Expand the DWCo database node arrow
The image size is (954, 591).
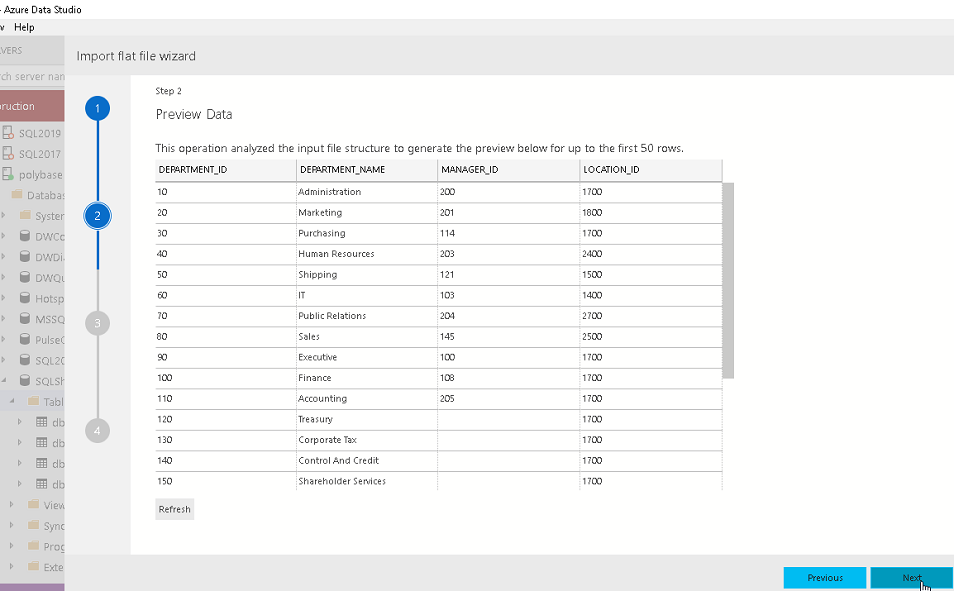pyautogui.click(x=4, y=237)
